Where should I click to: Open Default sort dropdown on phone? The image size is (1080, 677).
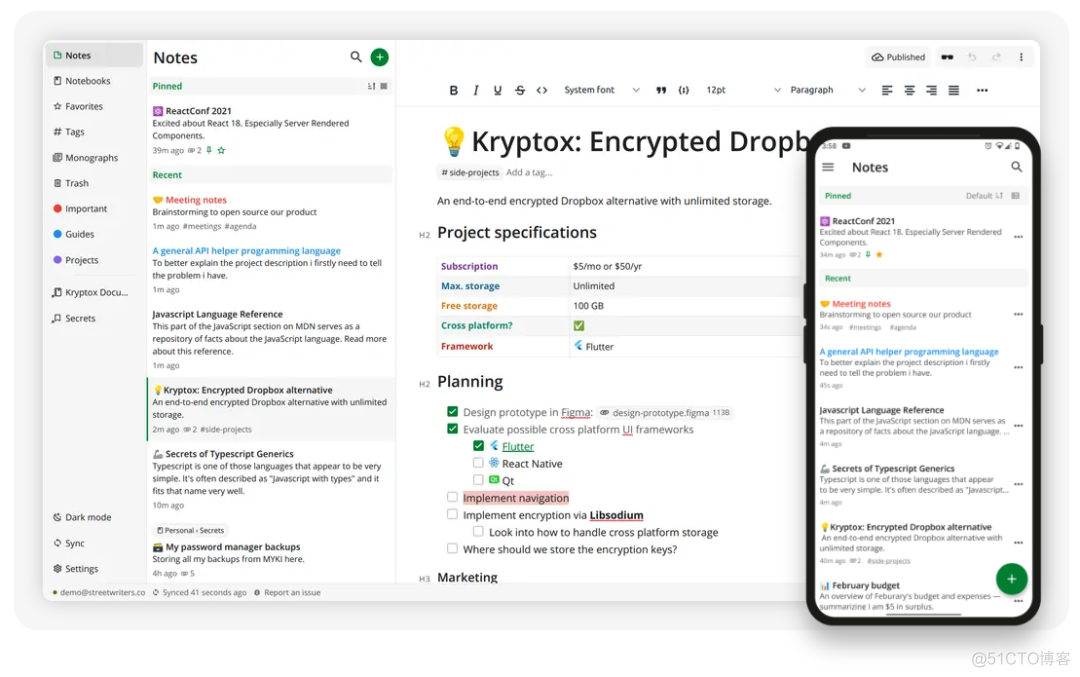984,196
